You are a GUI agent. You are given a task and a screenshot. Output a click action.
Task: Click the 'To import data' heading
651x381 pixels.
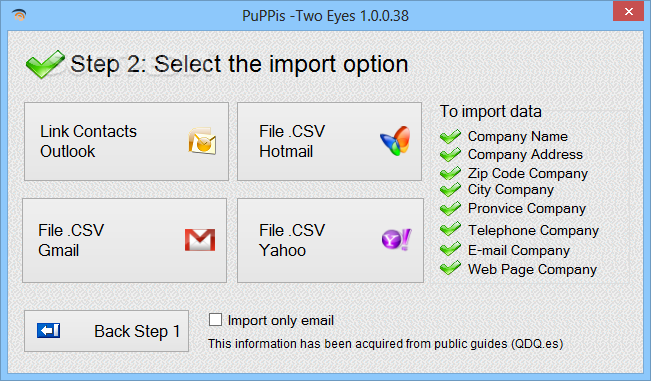491,112
